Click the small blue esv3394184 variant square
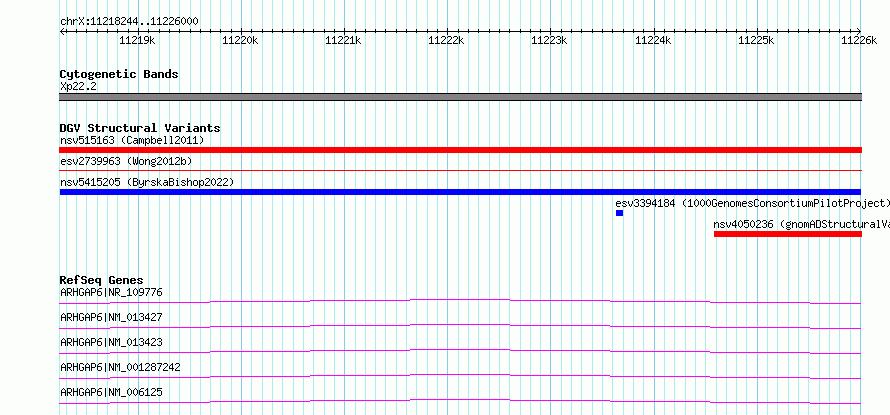This screenshot has height=415, width=890. [x=619, y=213]
